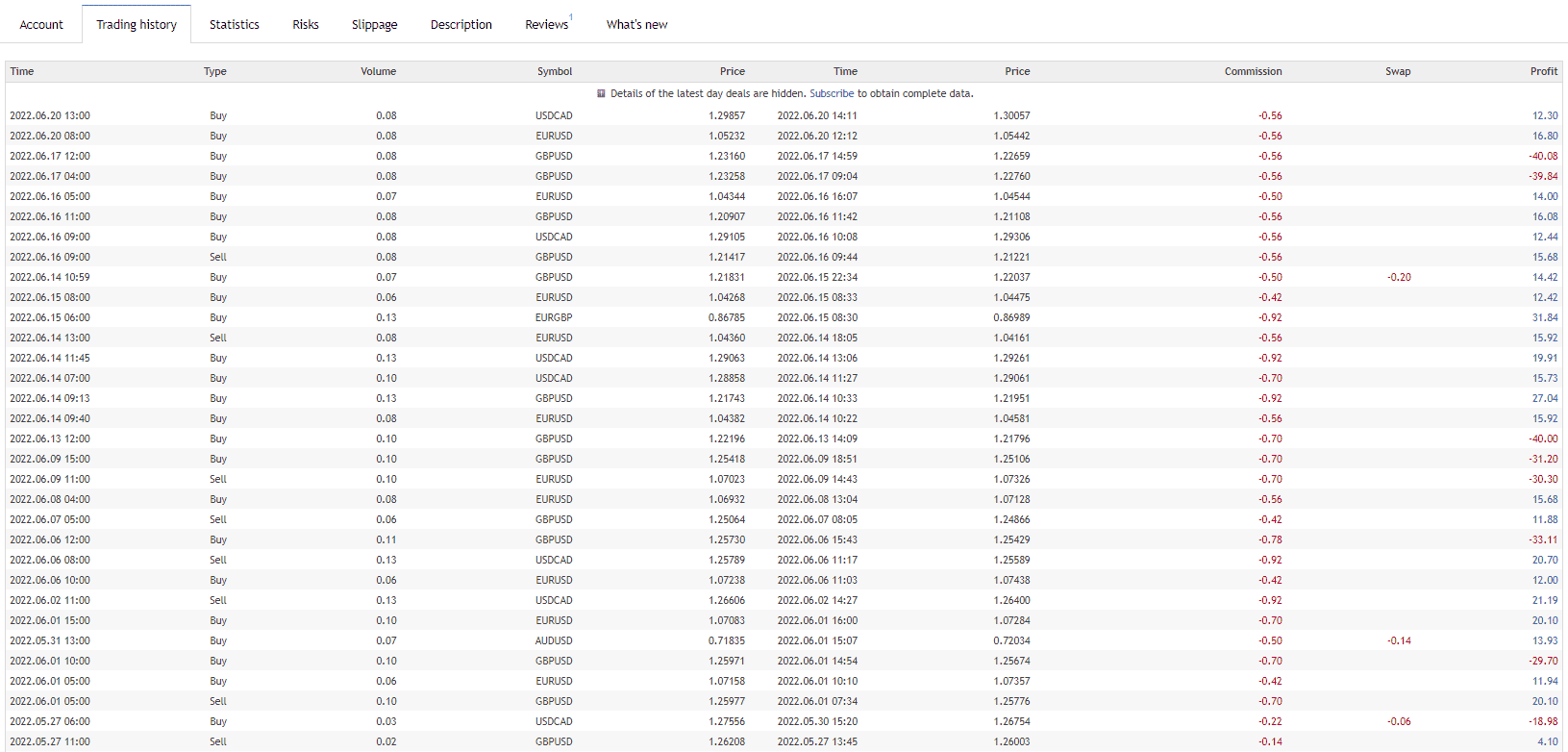1568x752 pixels.
Task: Click close price 0.72034
Action: coord(1011,640)
